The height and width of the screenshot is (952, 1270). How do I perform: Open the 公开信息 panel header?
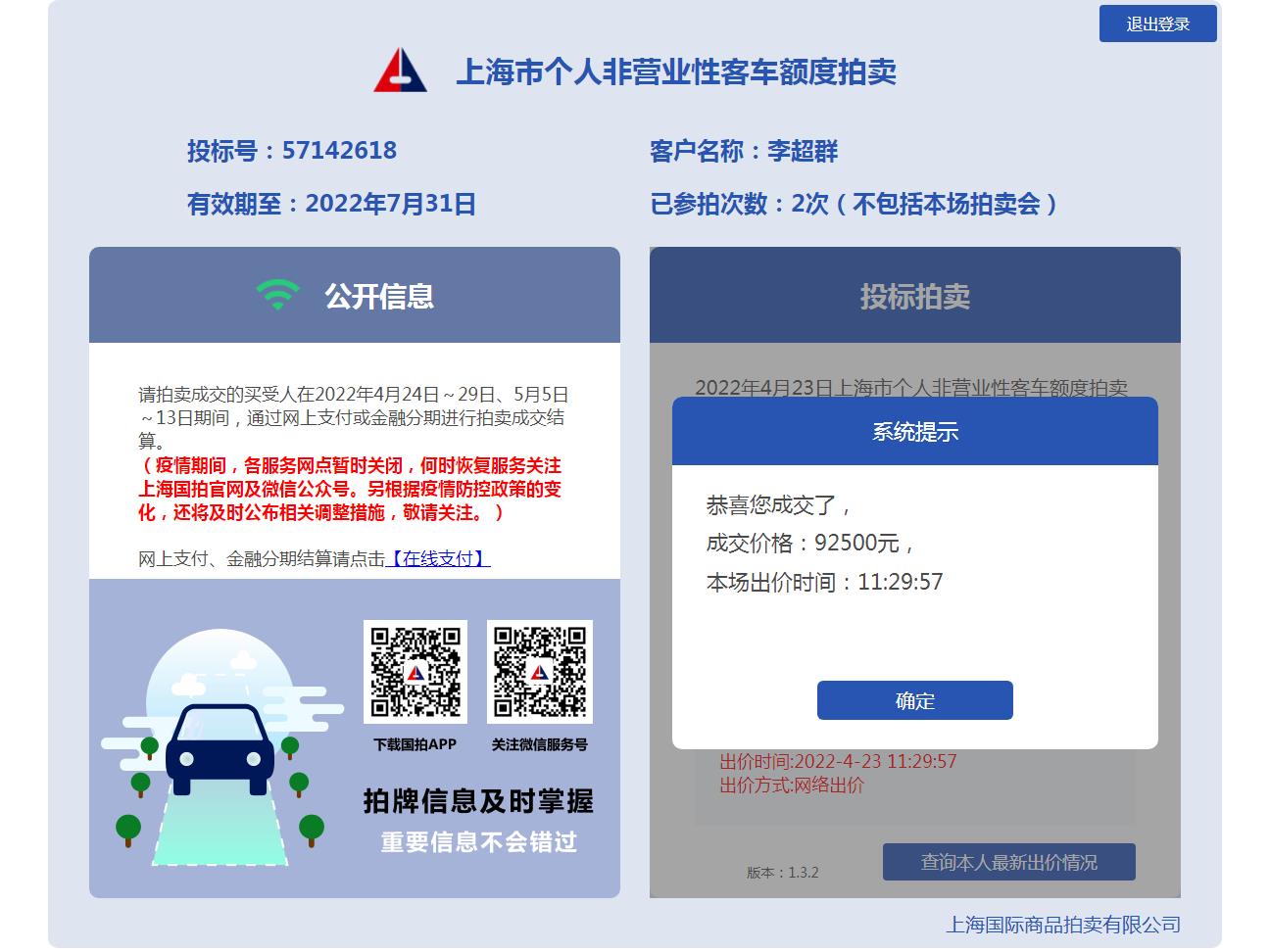click(355, 295)
